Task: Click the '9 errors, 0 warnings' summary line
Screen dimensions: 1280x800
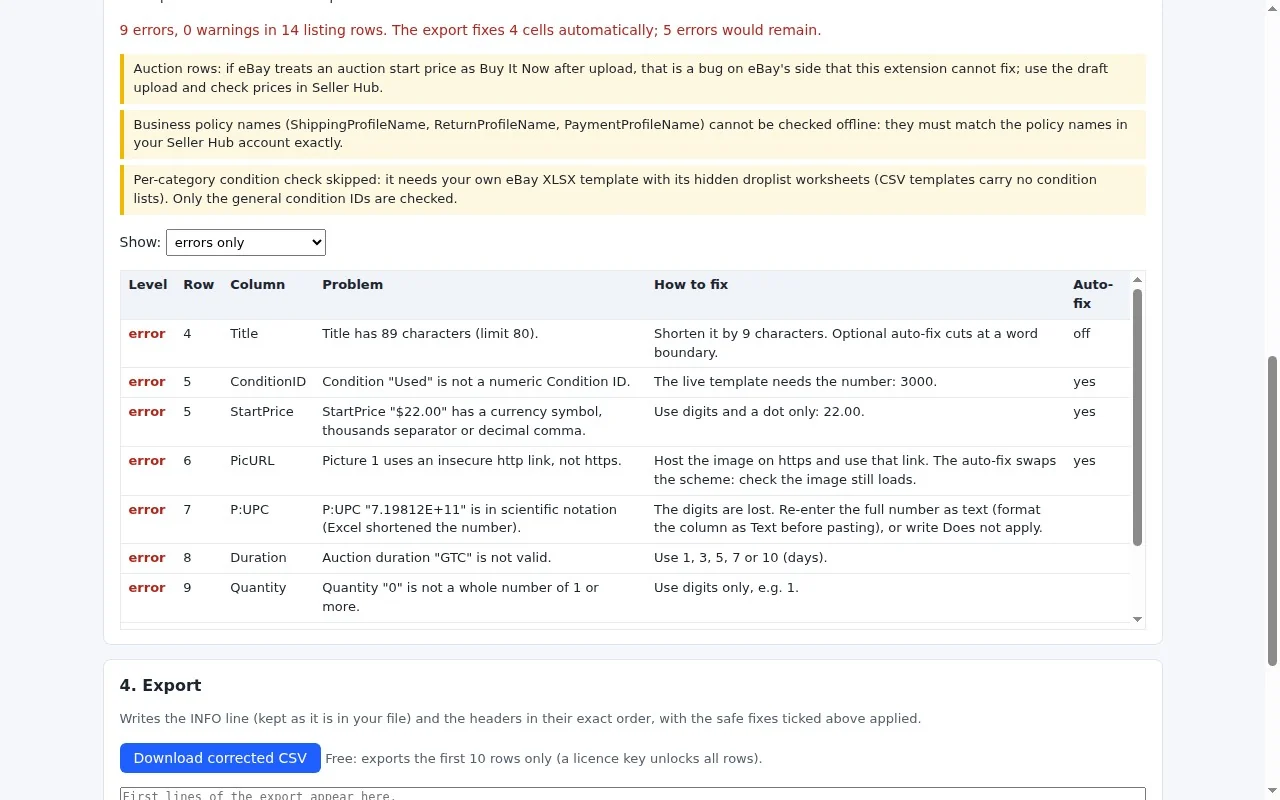Action: (x=470, y=30)
